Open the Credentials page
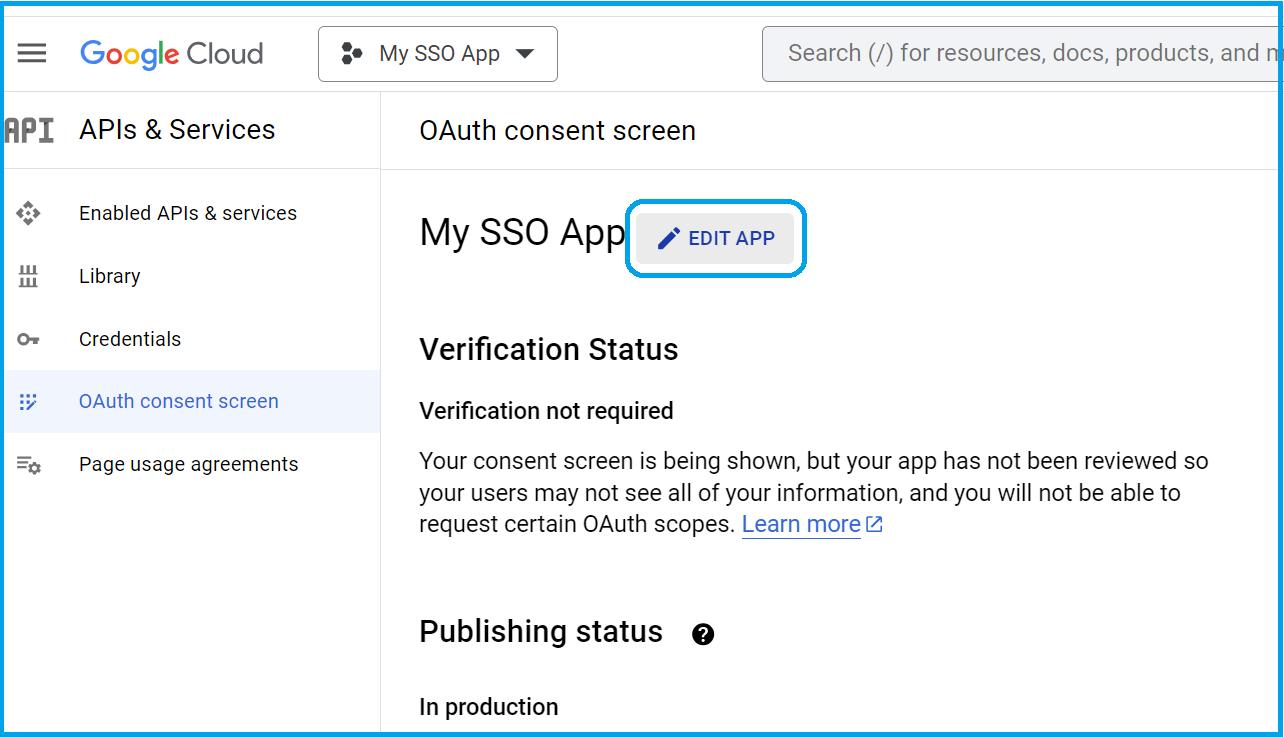1284x737 pixels. tap(130, 339)
